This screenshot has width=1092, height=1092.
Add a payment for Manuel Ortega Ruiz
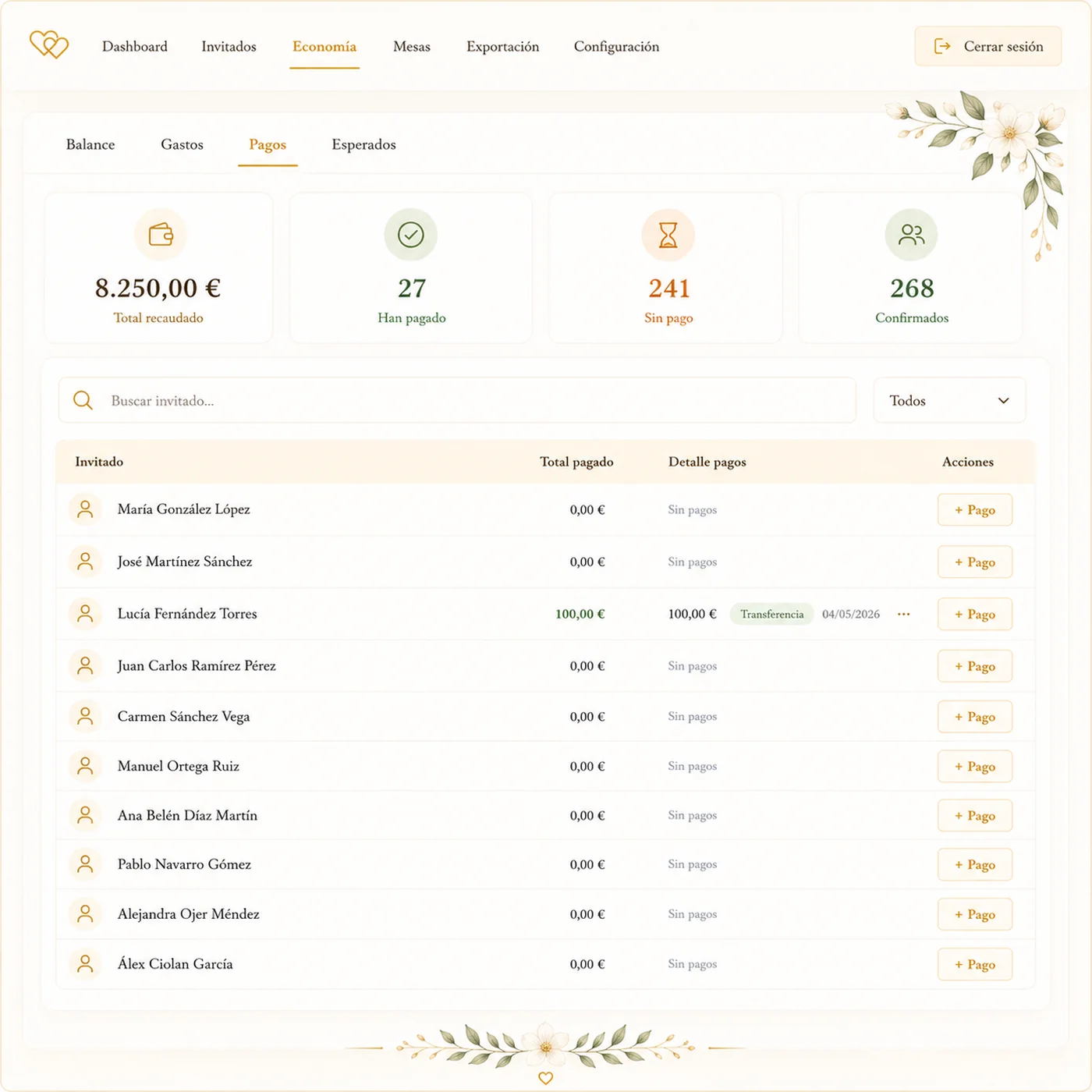[x=975, y=766]
